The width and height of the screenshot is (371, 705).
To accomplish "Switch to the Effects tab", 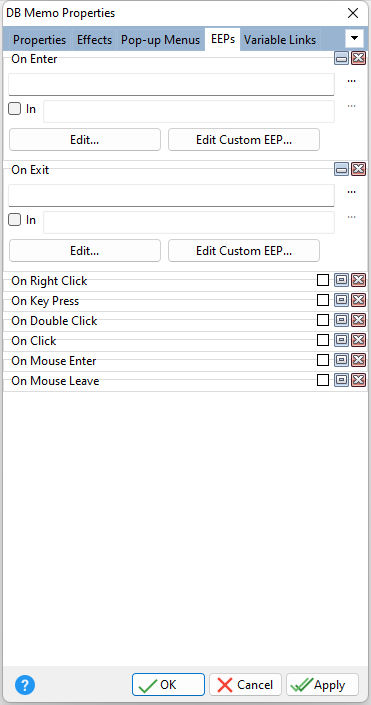I will click(x=94, y=40).
